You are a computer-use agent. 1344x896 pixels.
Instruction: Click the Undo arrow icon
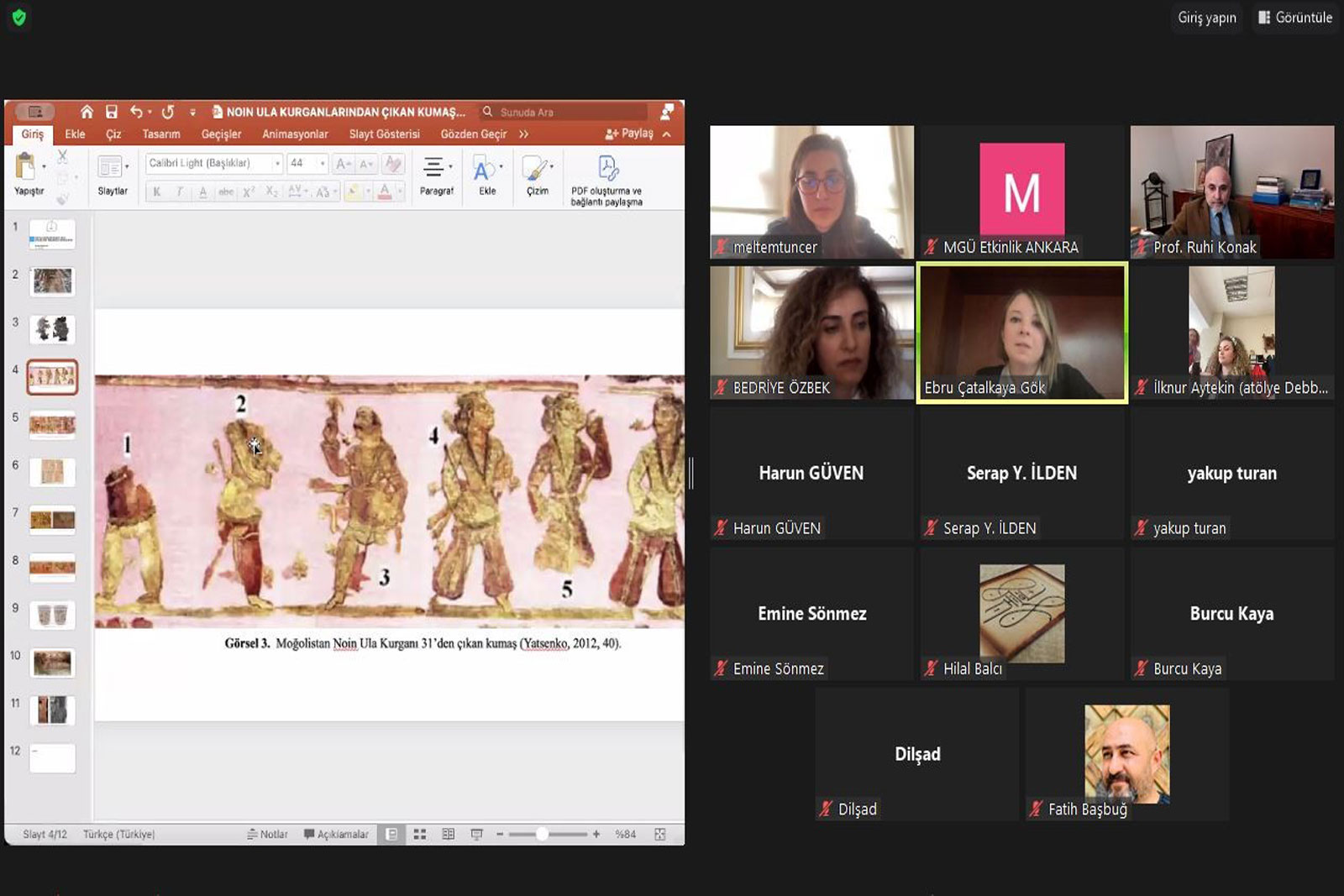pos(136,112)
